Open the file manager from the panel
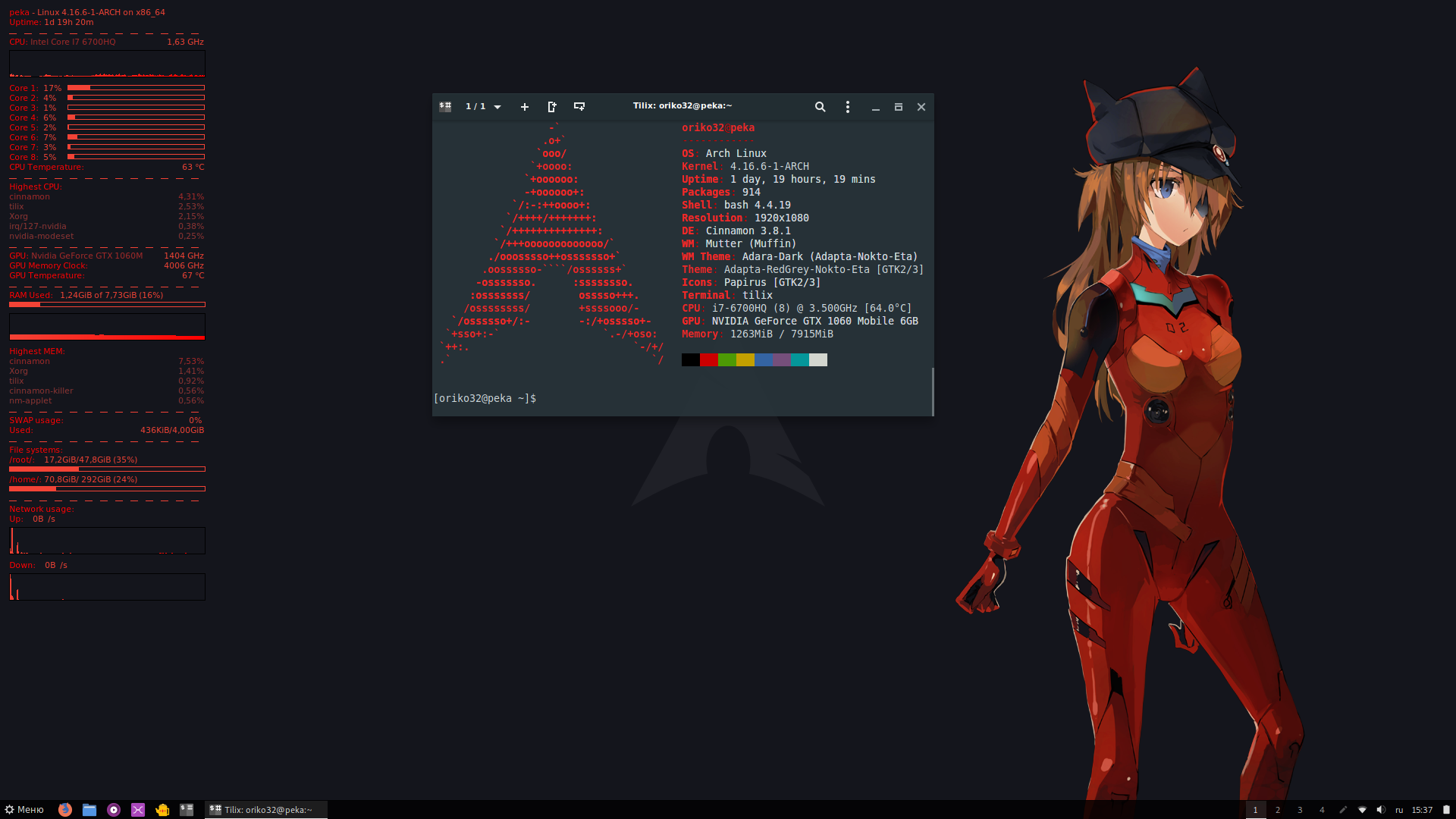The image size is (1456, 819). coord(89,810)
